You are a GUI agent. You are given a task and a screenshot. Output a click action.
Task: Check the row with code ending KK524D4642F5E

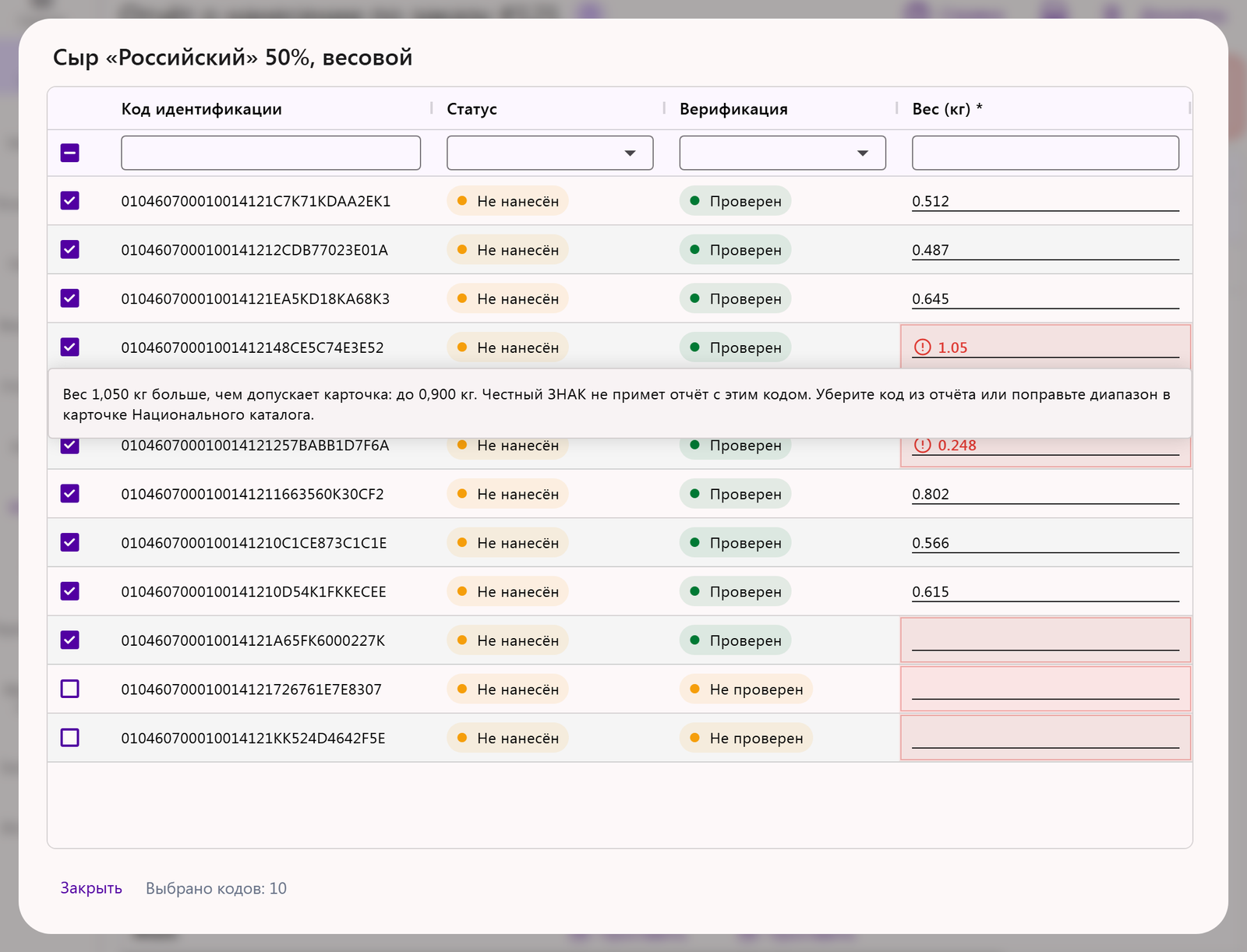coord(70,738)
